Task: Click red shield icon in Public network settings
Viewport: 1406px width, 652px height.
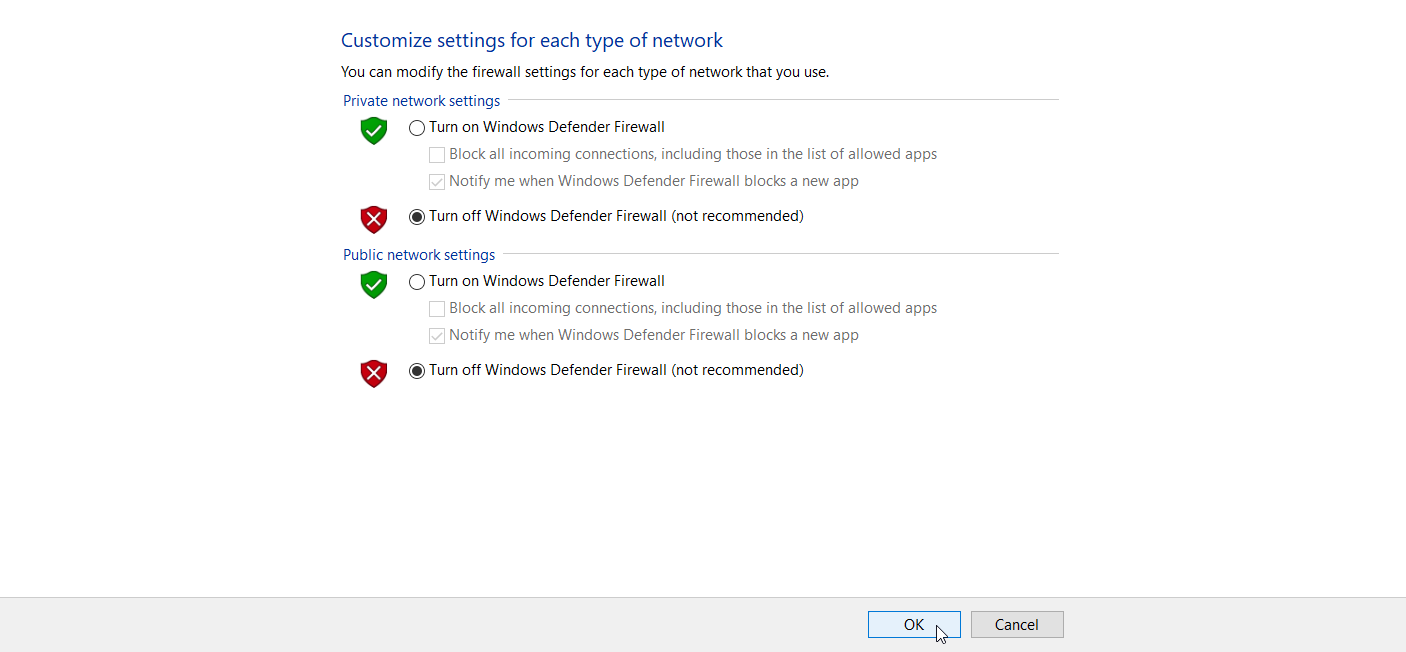Action: 374,373
